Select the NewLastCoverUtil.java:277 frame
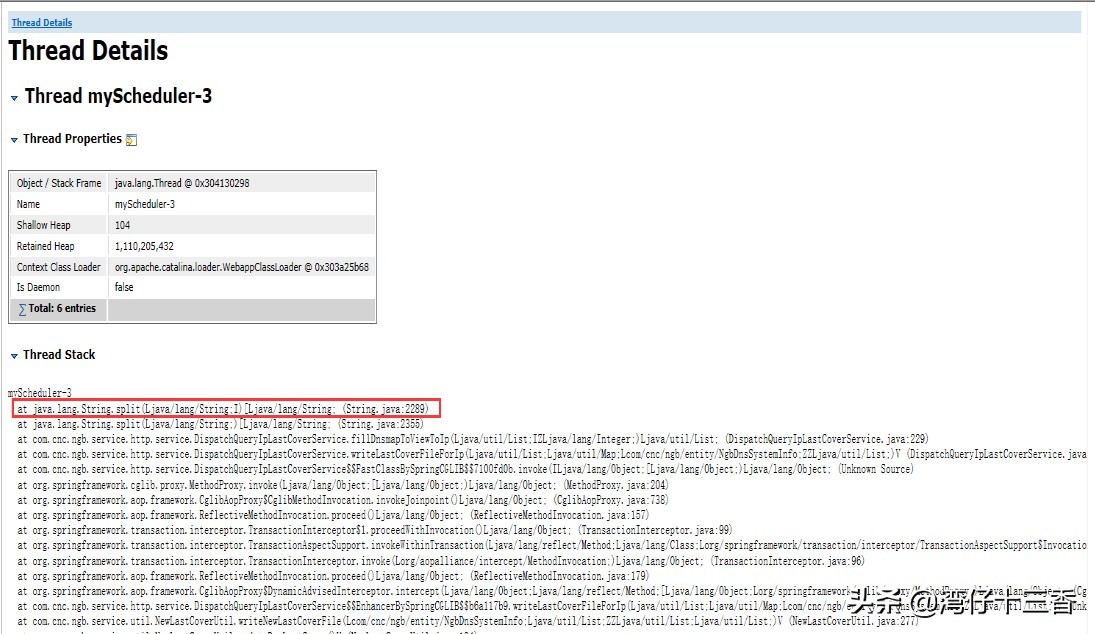Screen dimensions: 1095x634 click(468, 621)
